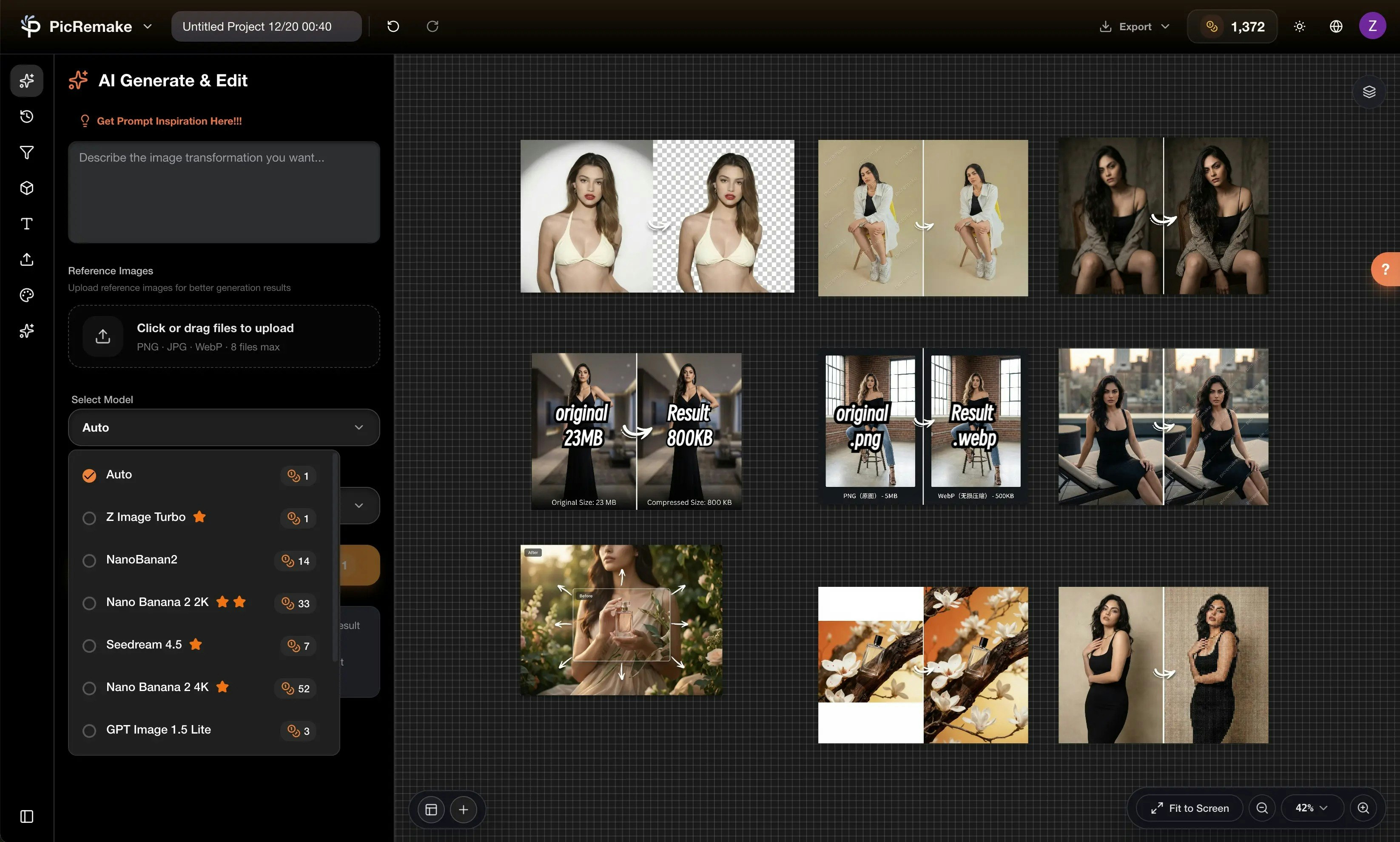Collapse the Select Model Auto dropdown
Viewport: 1400px width, 842px height.
click(224, 427)
